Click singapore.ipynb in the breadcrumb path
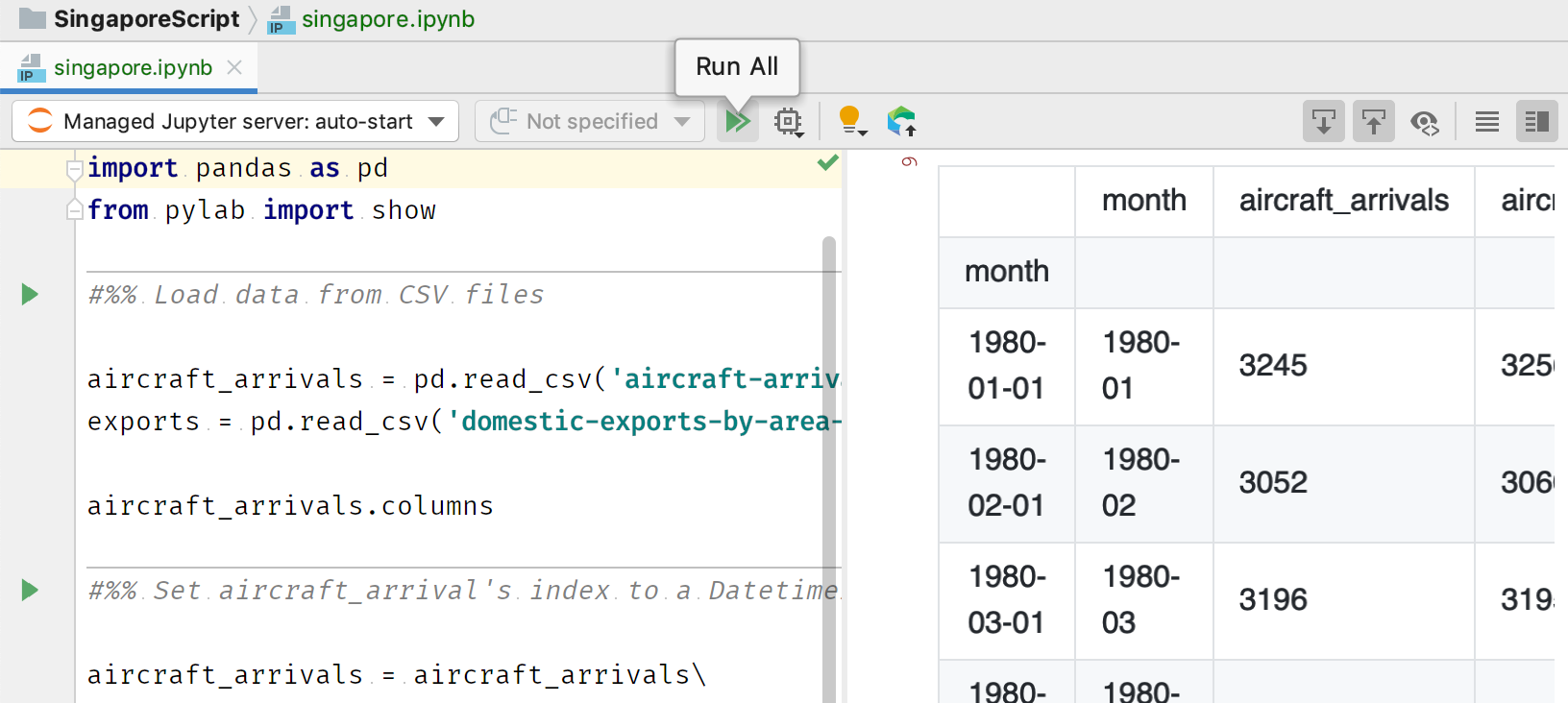This screenshot has height=703, width=1568. [387, 19]
